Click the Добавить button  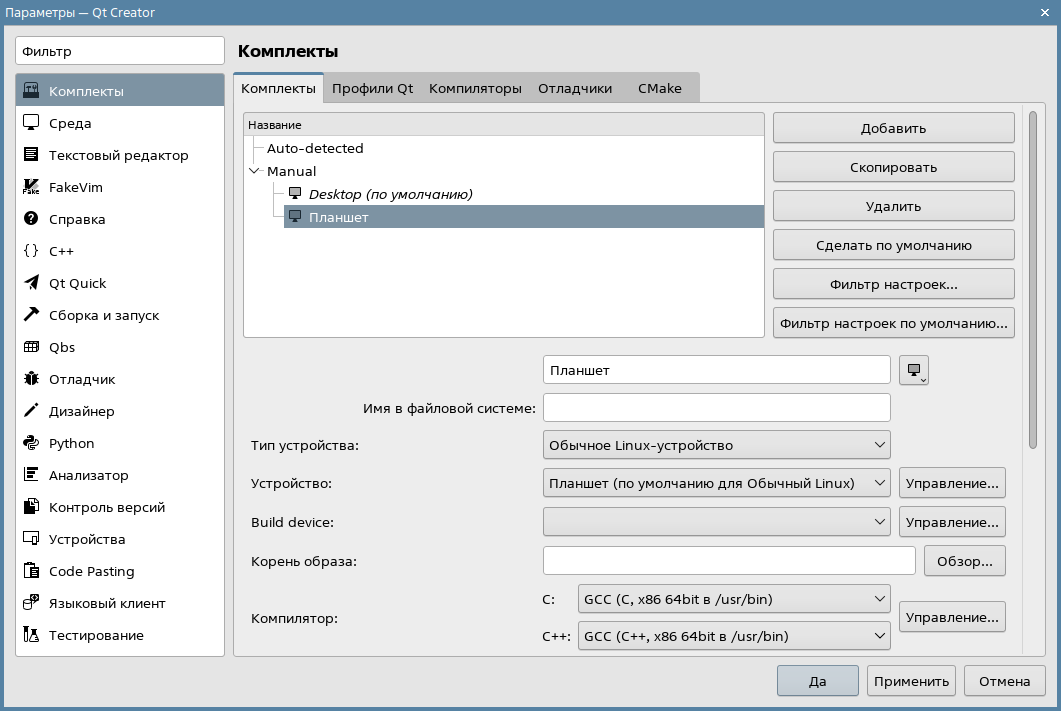coord(893,128)
